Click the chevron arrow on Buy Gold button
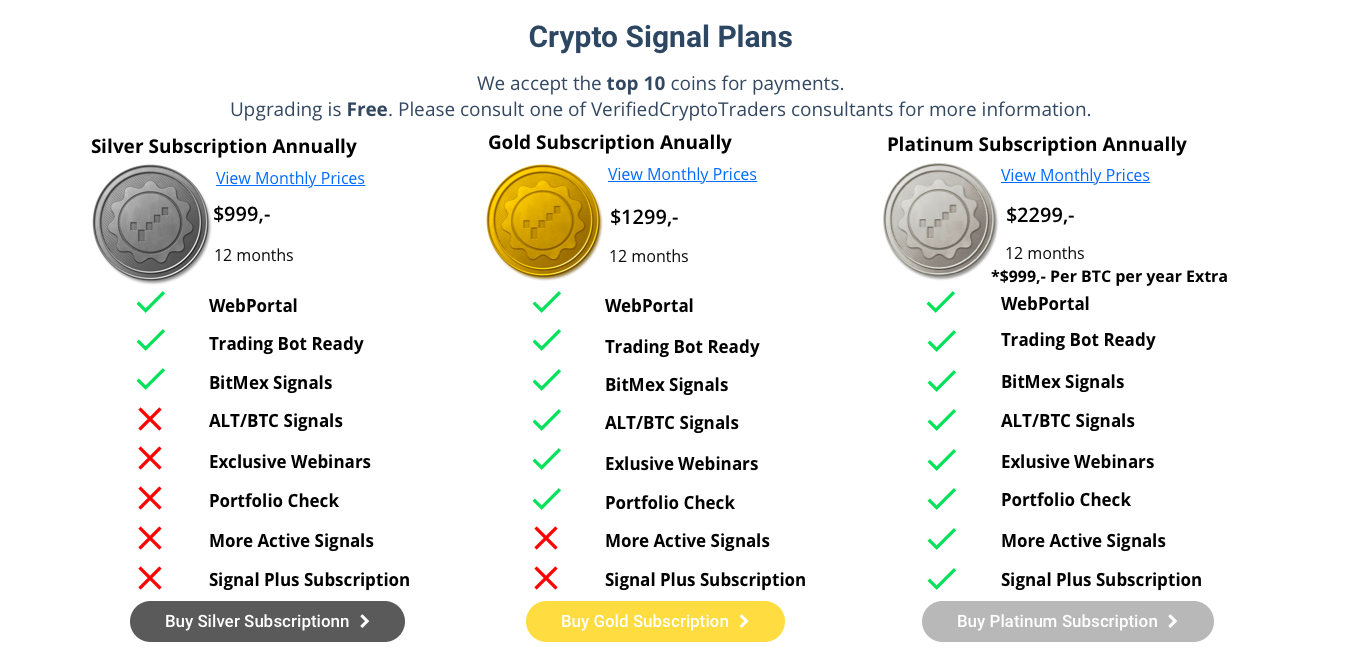1346x655 pixels. pyautogui.click(x=744, y=621)
